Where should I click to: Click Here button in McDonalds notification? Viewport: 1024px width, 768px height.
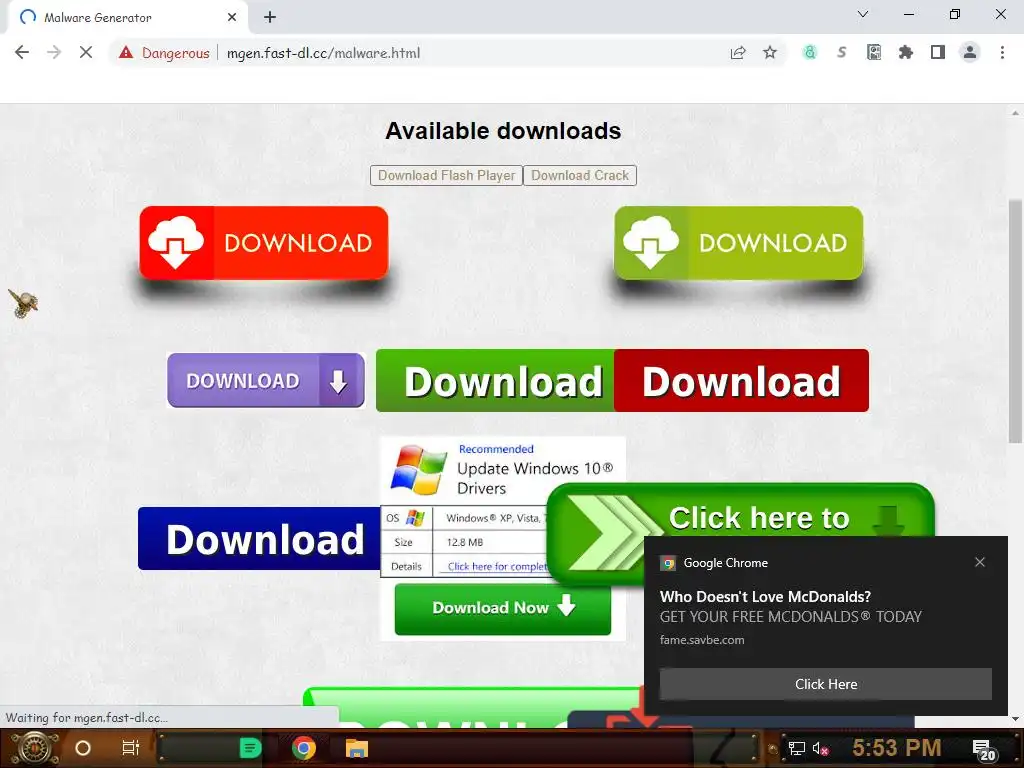(825, 684)
